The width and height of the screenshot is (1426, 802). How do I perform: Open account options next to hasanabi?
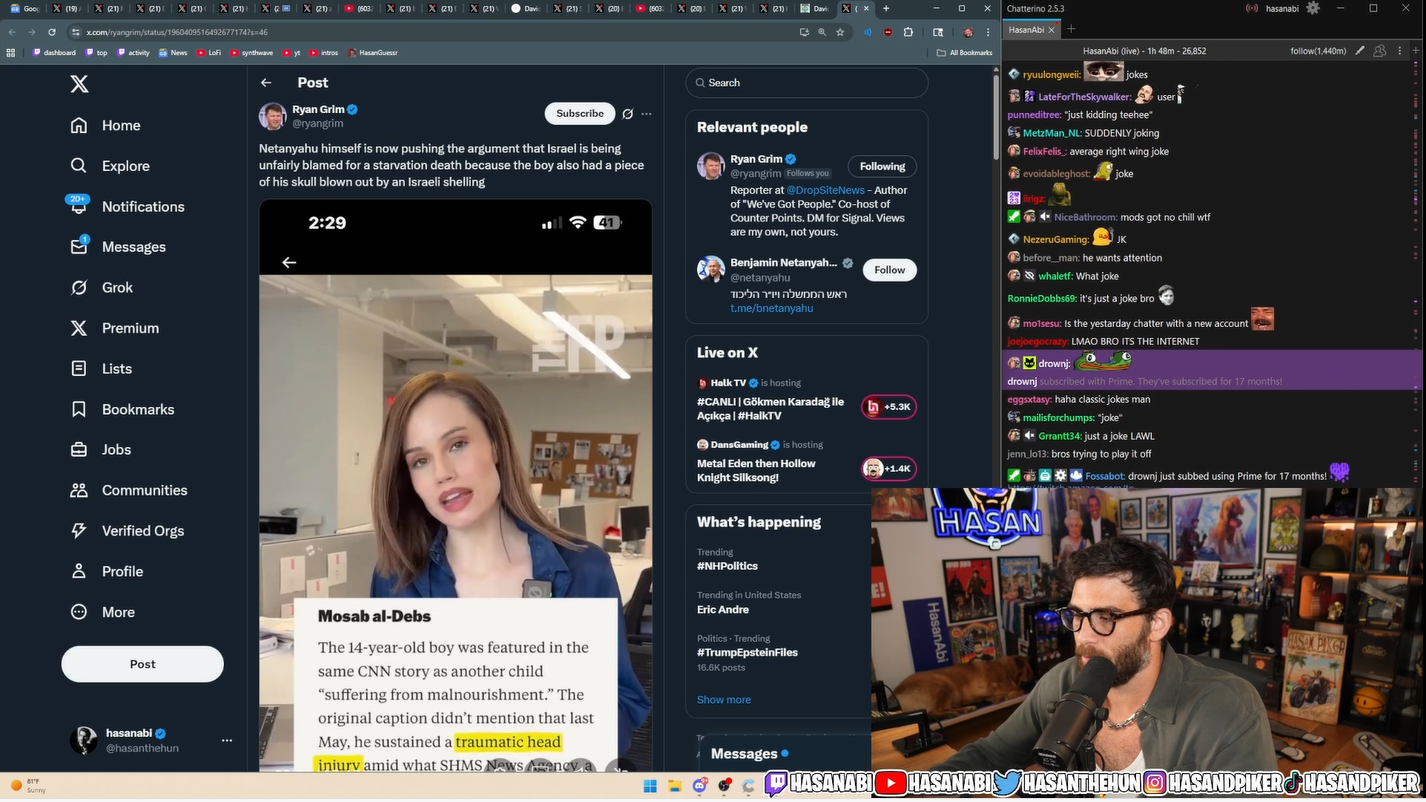tap(227, 741)
